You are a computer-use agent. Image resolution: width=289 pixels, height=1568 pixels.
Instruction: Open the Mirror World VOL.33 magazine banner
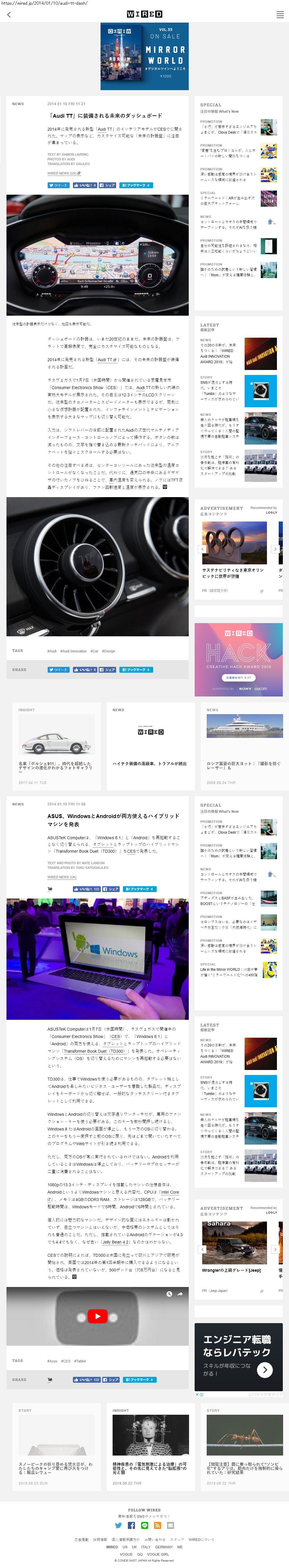tap(145, 57)
